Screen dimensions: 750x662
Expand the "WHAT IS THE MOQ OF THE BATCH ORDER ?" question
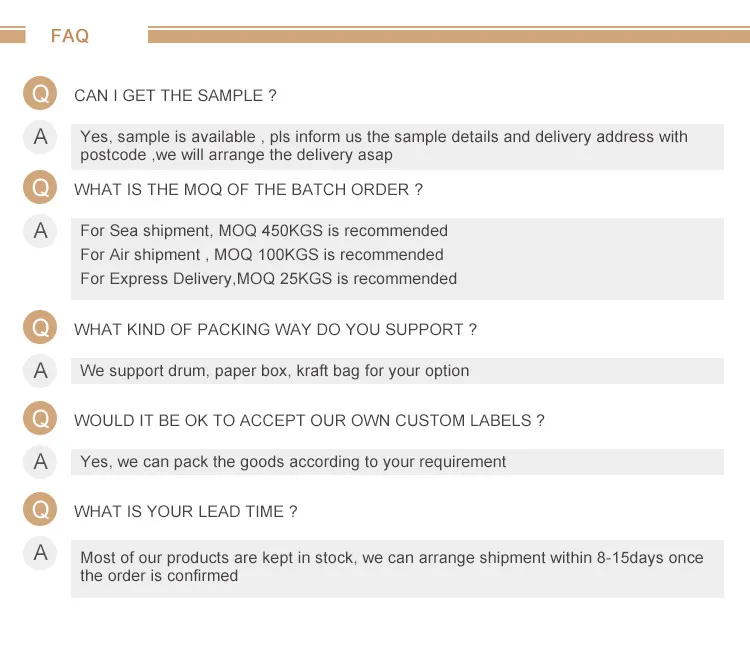248,190
